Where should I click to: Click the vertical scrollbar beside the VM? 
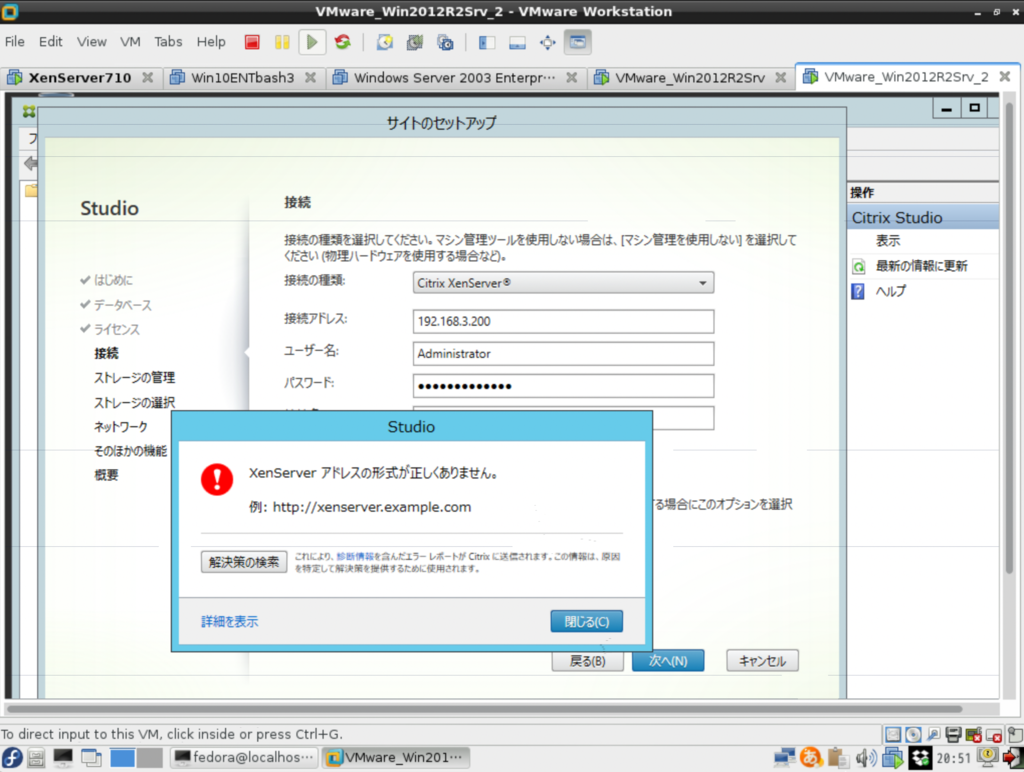pos(1010,340)
